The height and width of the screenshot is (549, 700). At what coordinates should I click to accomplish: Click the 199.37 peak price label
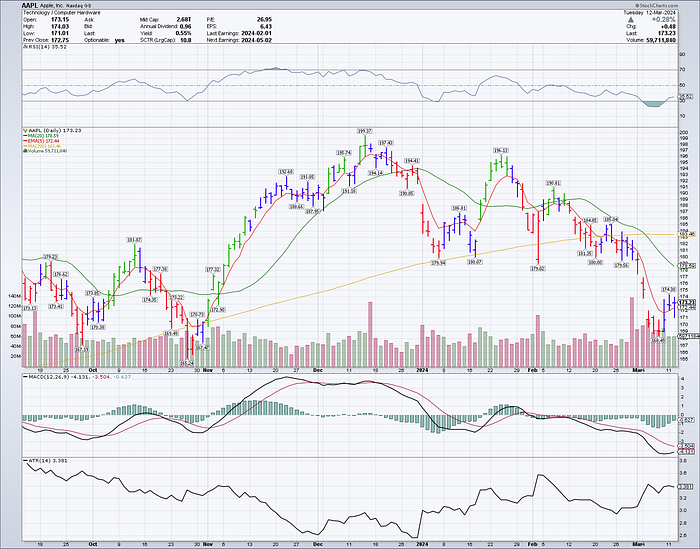pyautogui.click(x=364, y=131)
